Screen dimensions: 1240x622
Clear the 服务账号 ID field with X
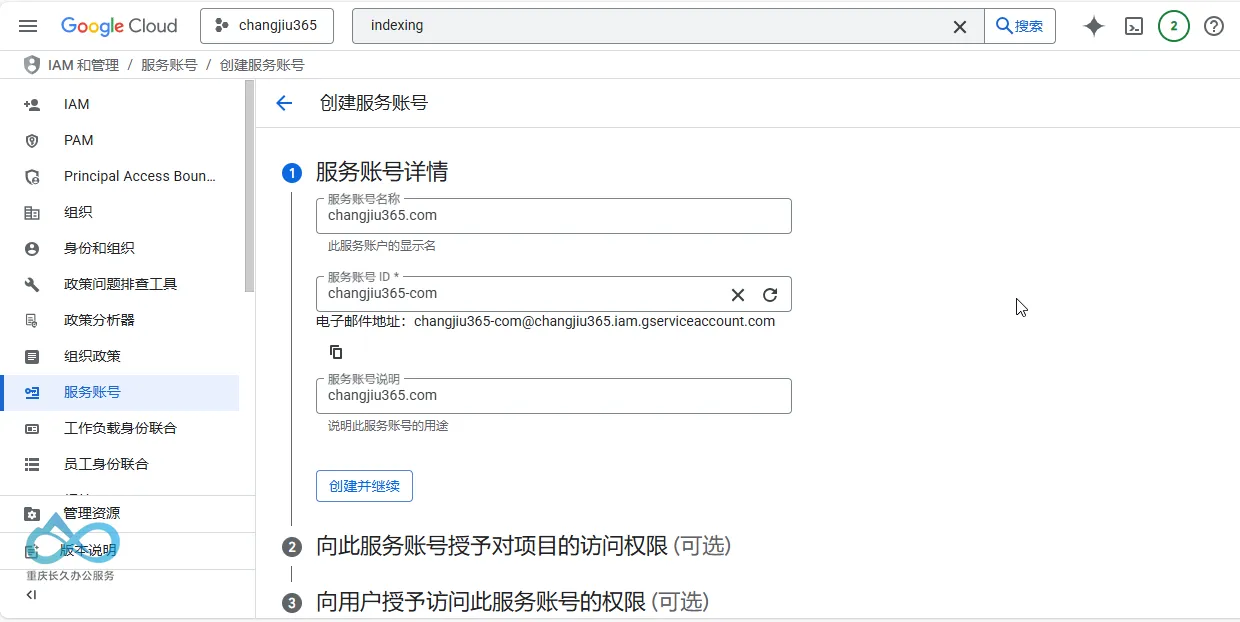(x=738, y=295)
